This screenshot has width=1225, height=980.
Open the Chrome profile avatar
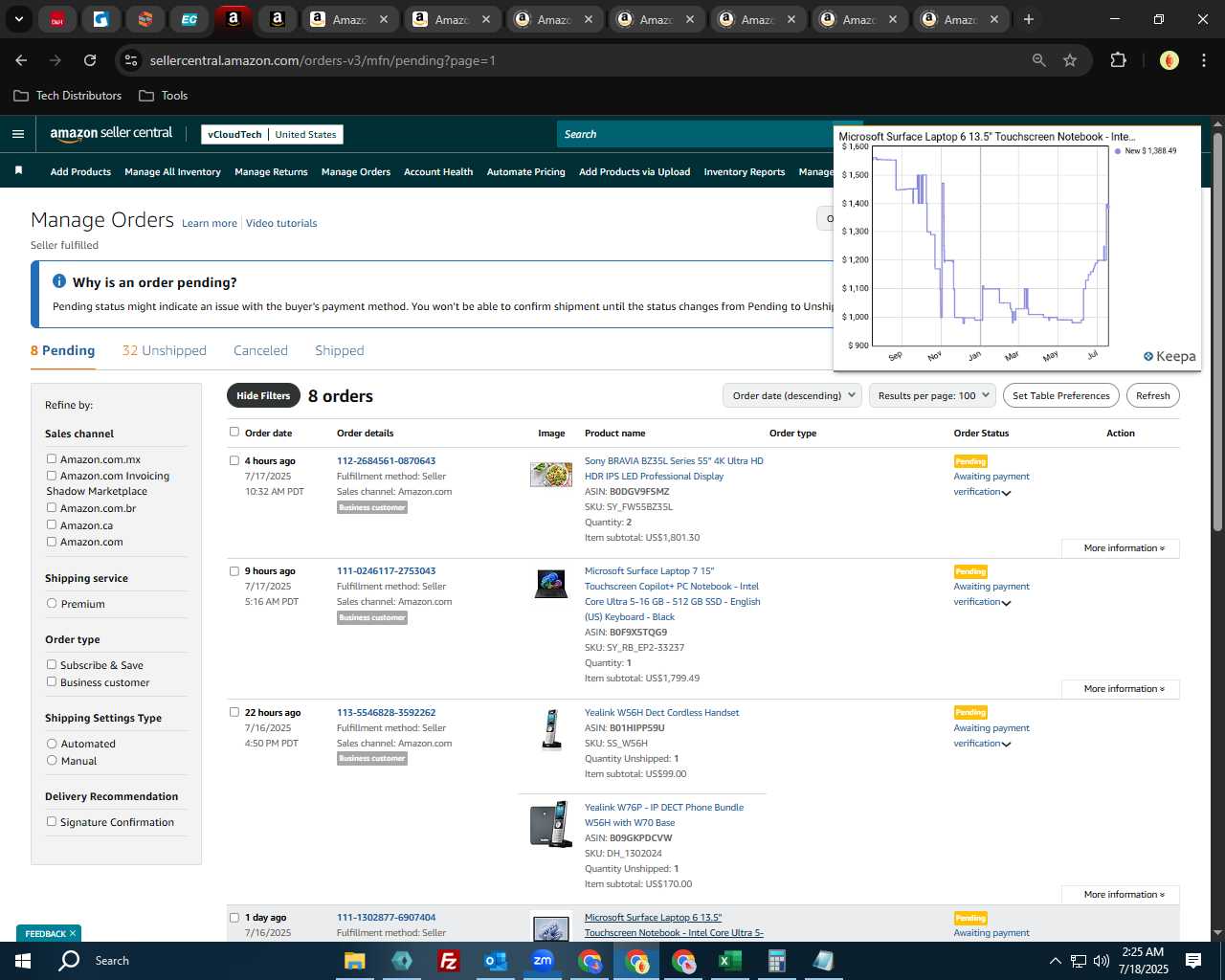[x=1169, y=60]
